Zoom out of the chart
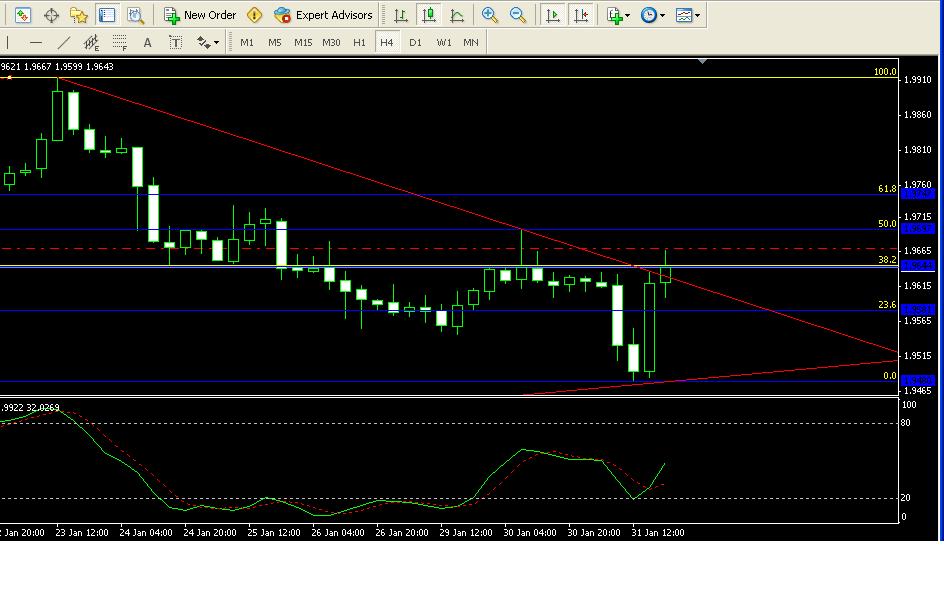 tap(518, 15)
